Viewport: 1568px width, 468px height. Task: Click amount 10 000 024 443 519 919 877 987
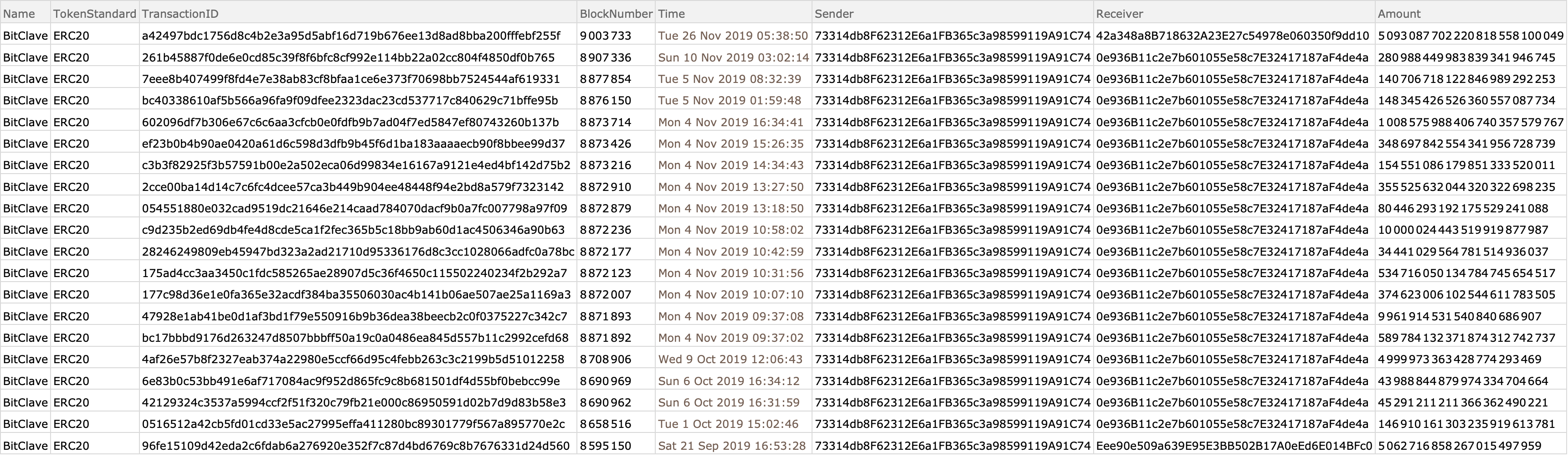(x=1463, y=229)
